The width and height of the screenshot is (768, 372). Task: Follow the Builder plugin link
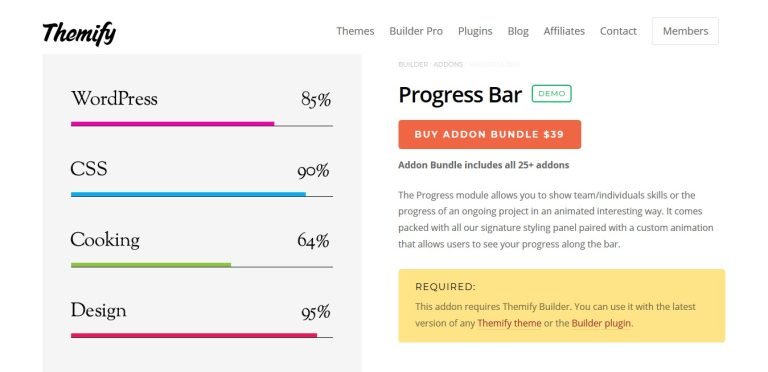coord(601,323)
